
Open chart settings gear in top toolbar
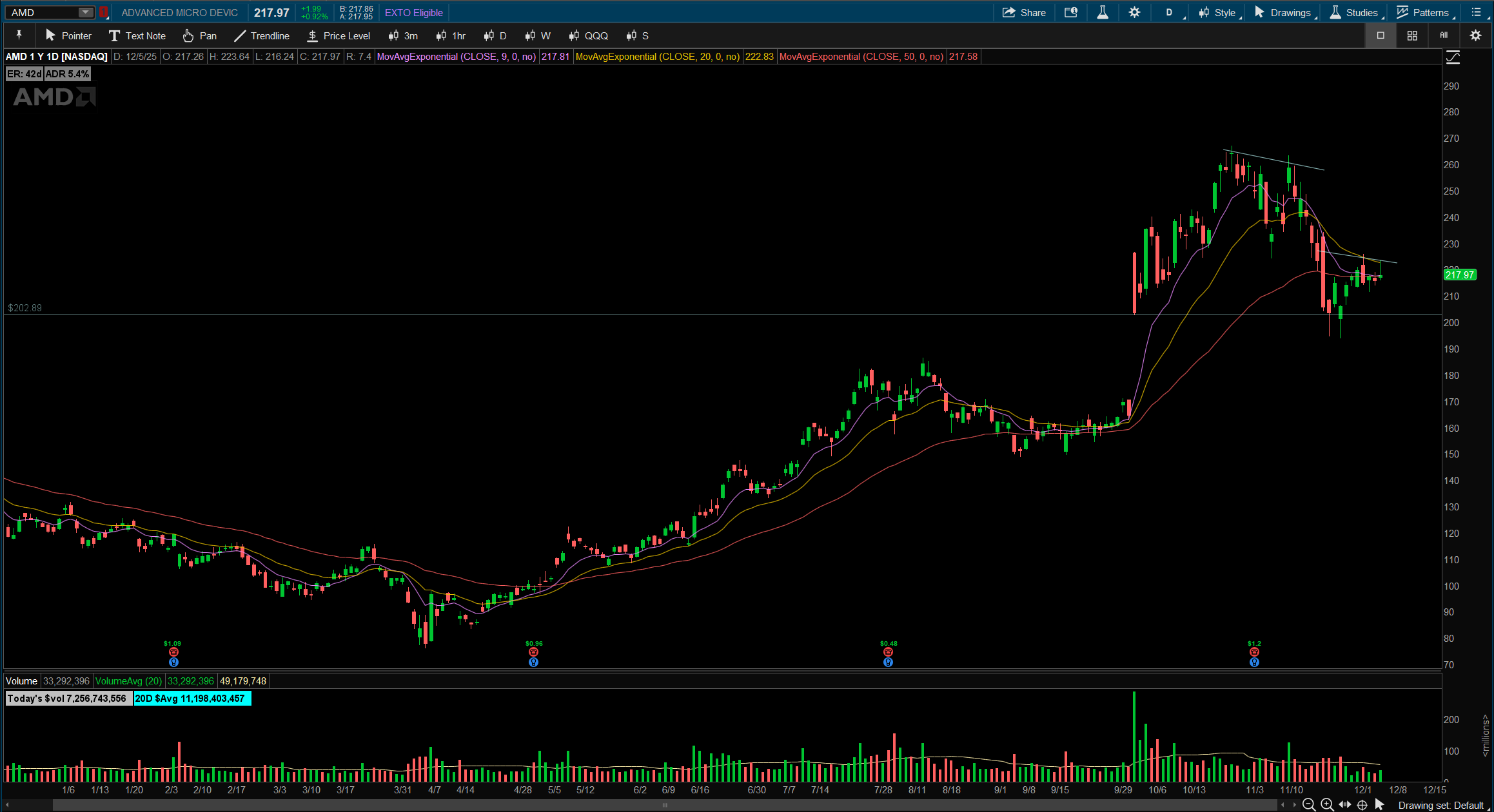tap(1134, 12)
